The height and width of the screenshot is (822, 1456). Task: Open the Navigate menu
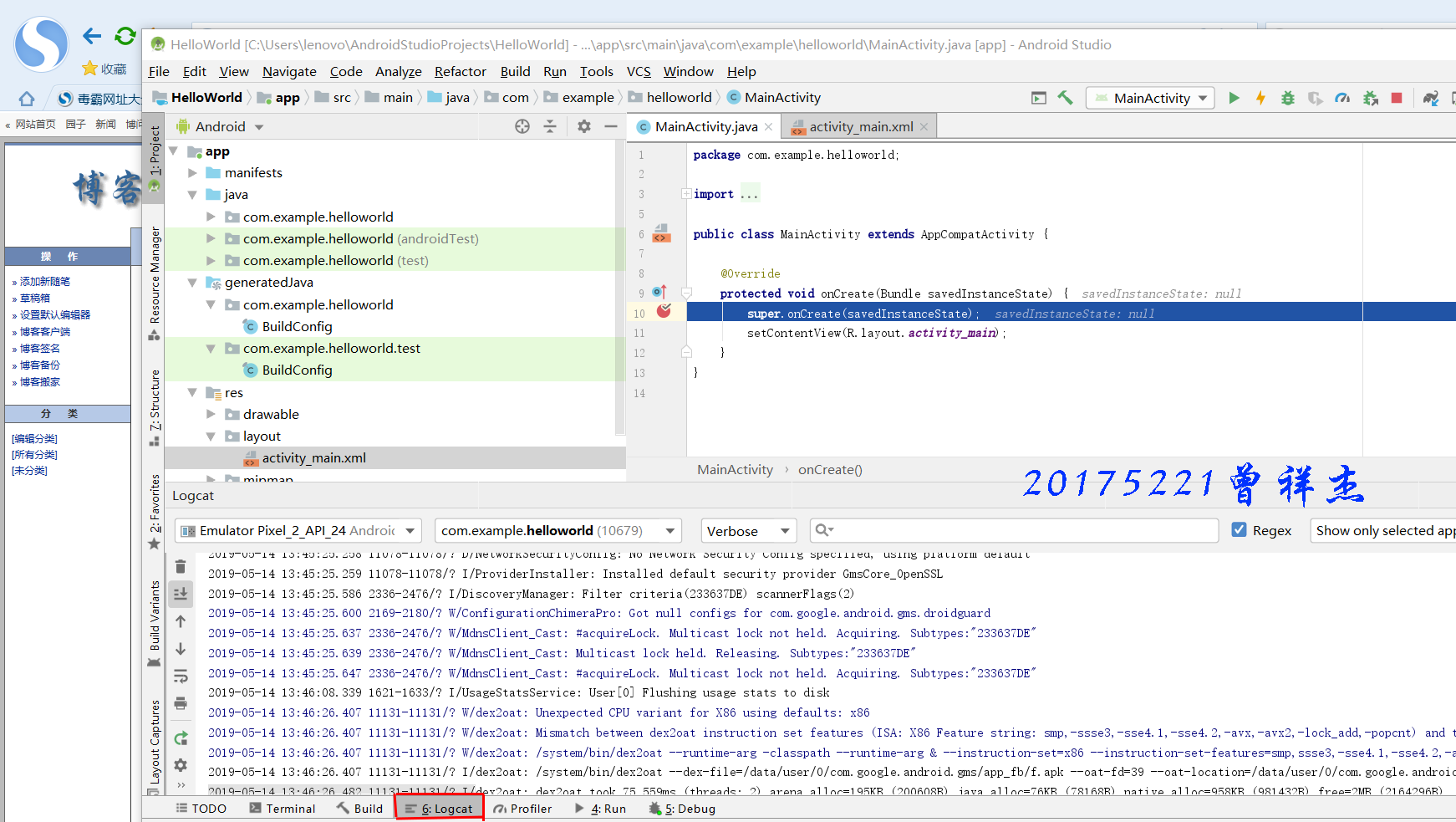(289, 72)
